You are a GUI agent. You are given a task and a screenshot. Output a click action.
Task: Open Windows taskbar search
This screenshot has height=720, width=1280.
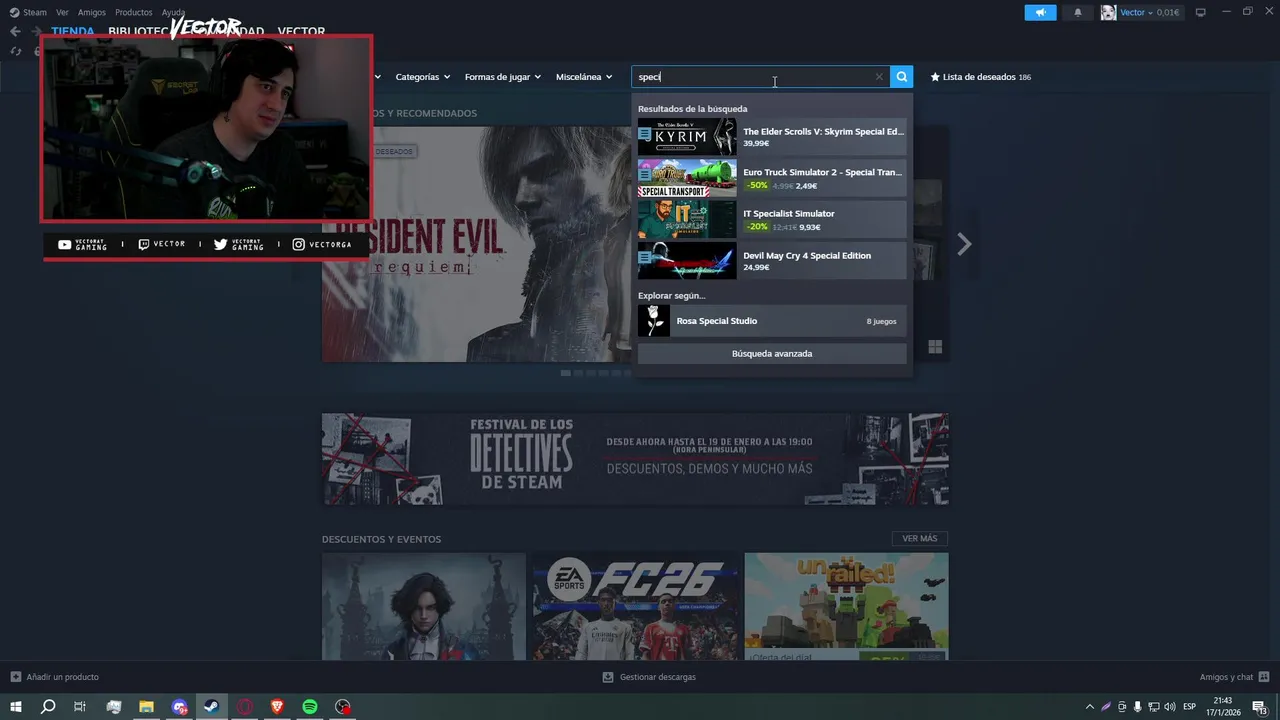click(x=48, y=707)
